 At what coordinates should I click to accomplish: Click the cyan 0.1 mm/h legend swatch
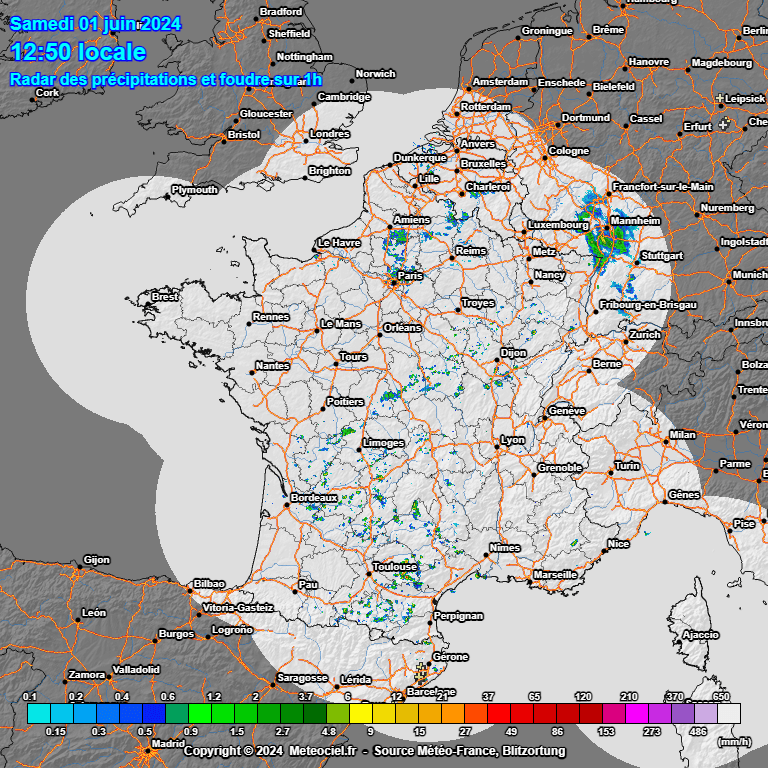[x=38, y=713]
